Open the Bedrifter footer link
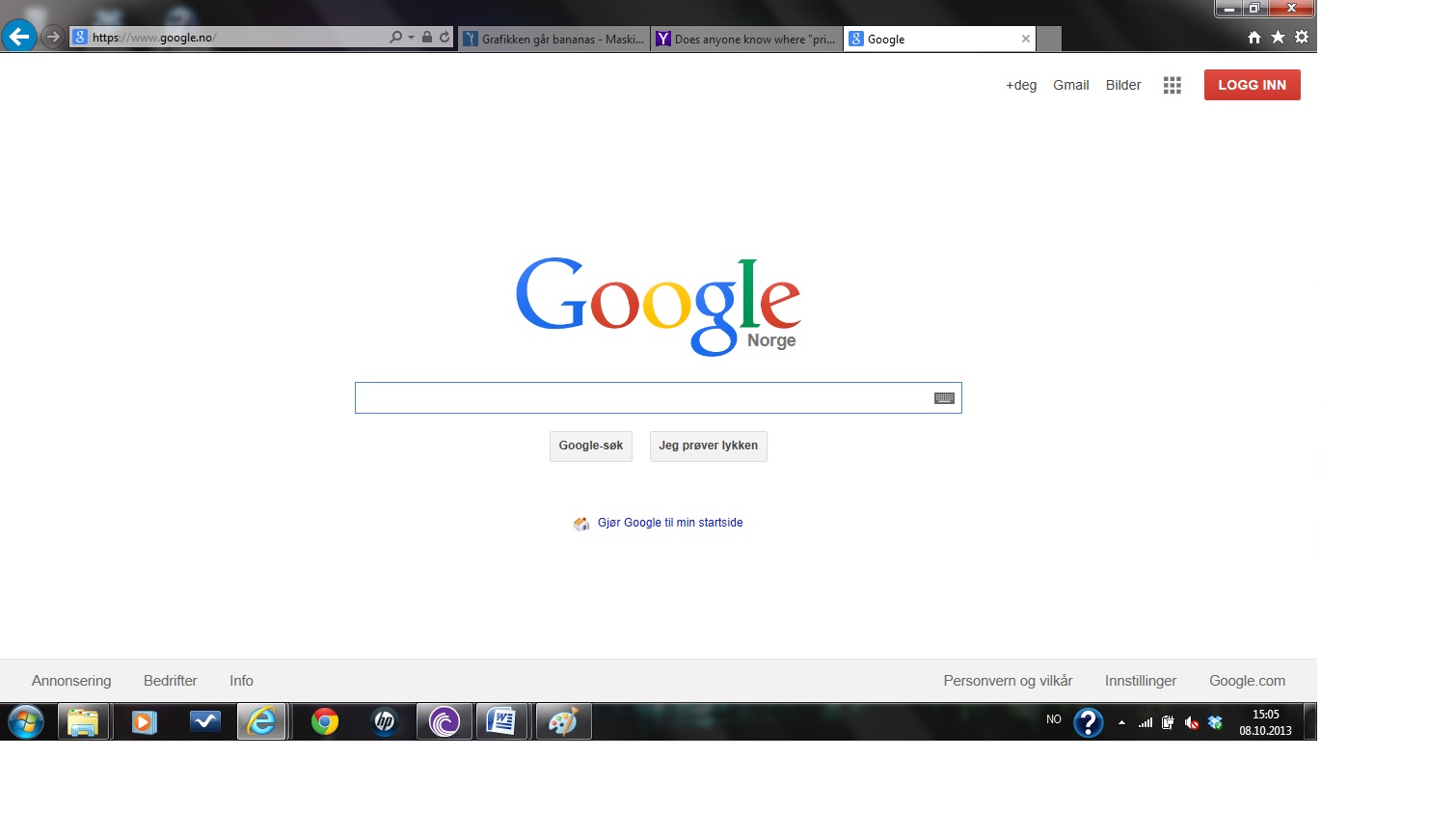 (171, 681)
